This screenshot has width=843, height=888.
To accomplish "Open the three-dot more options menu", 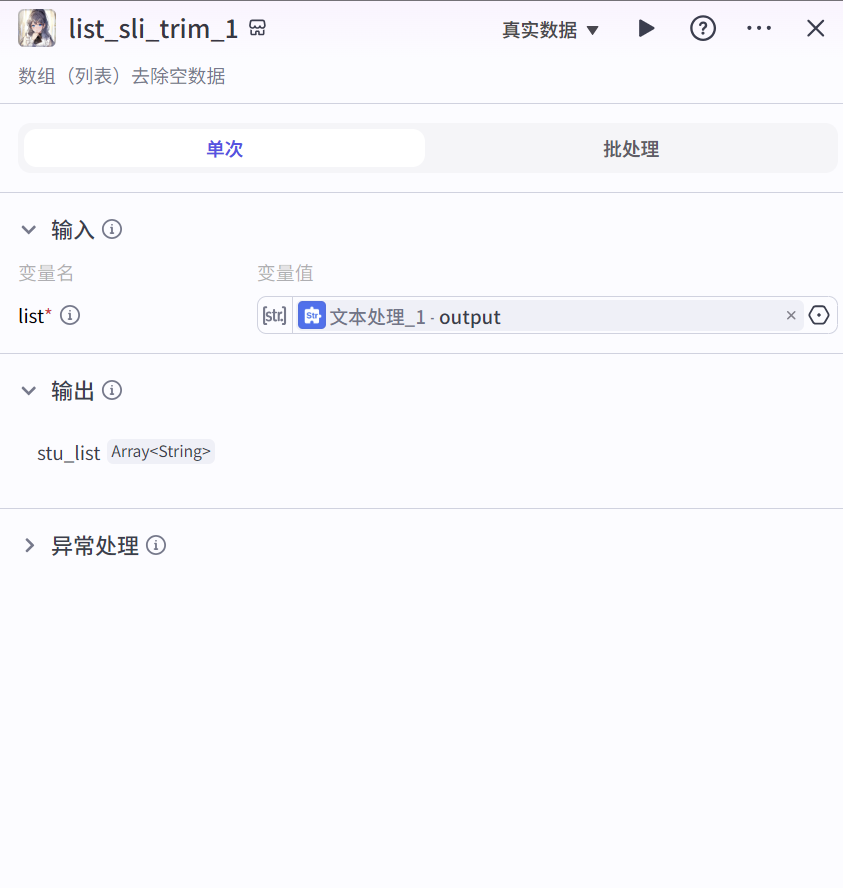I will point(759,28).
